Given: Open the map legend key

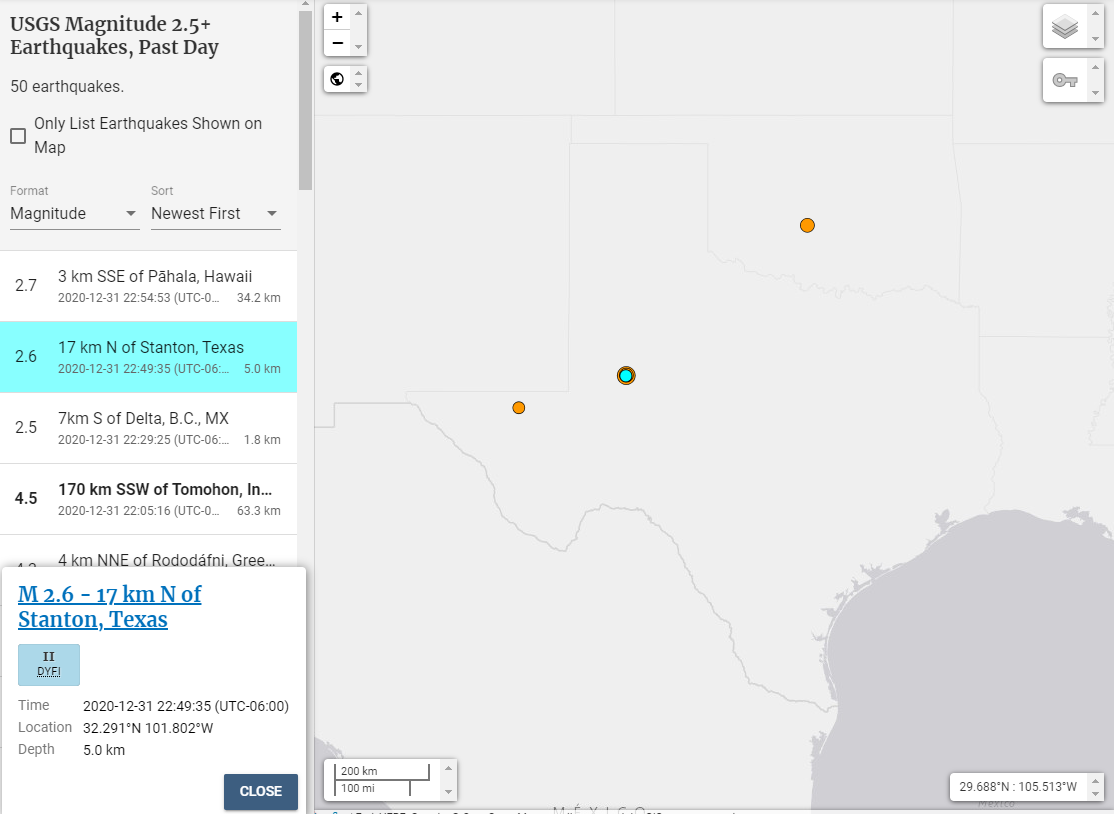Looking at the screenshot, I should point(1065,80).
